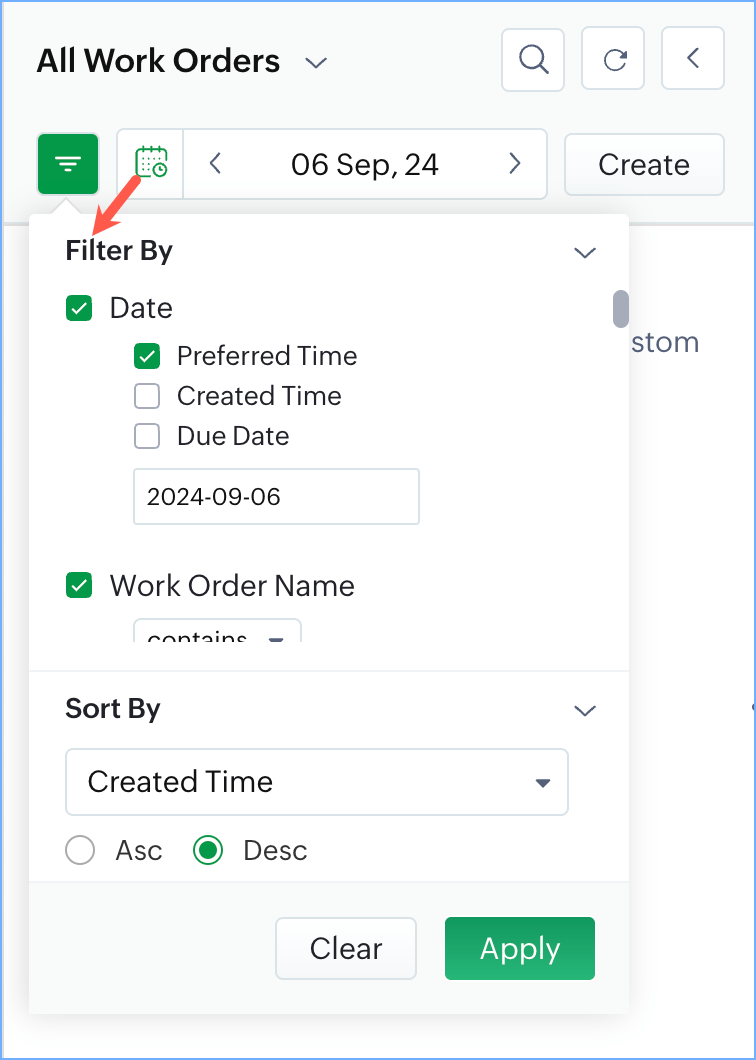Open the calendar date picker icon
The image size is (756, 1060).
point(151,164)
